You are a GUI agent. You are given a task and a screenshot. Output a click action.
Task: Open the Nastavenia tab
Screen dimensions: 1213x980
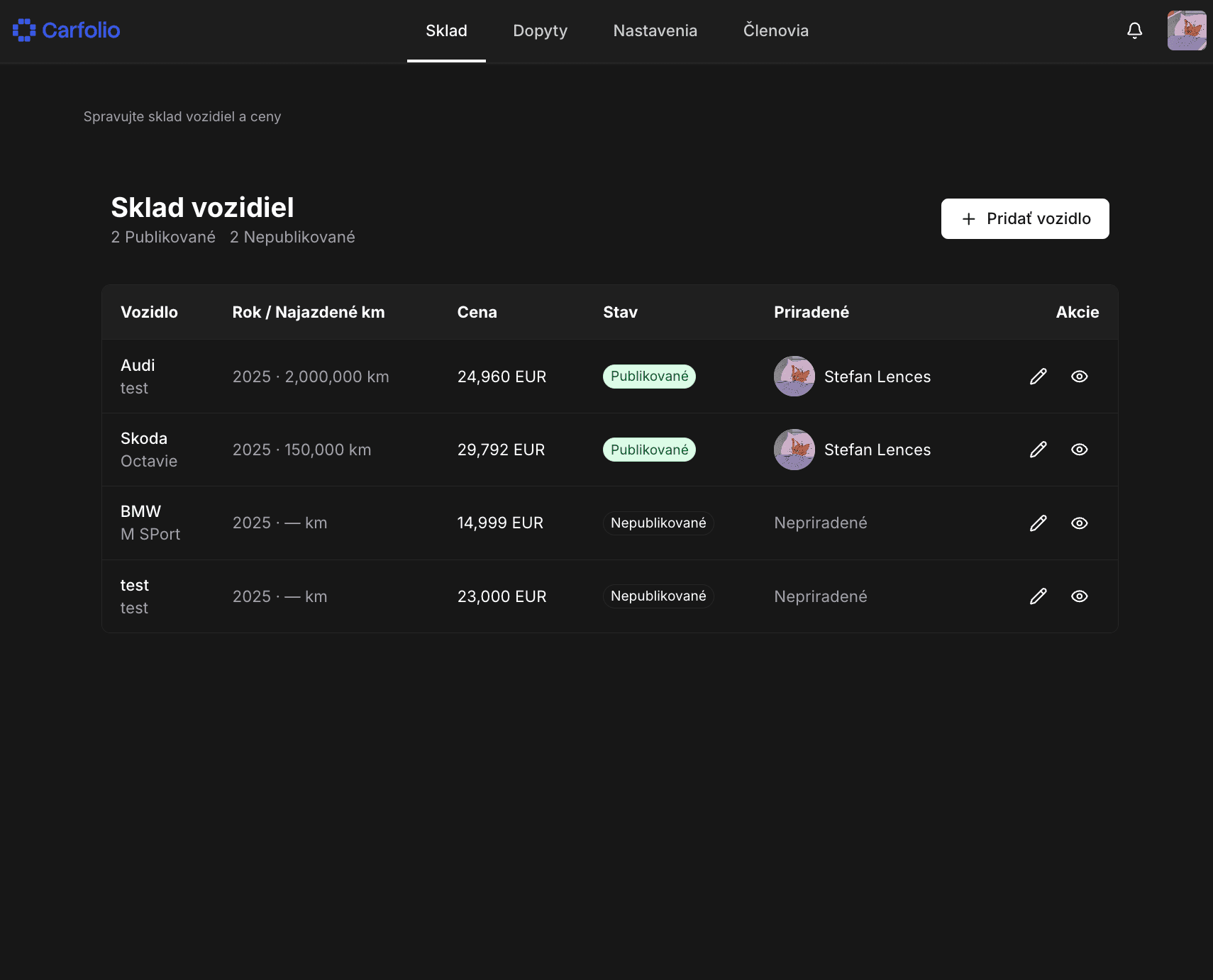pos(655,30)
